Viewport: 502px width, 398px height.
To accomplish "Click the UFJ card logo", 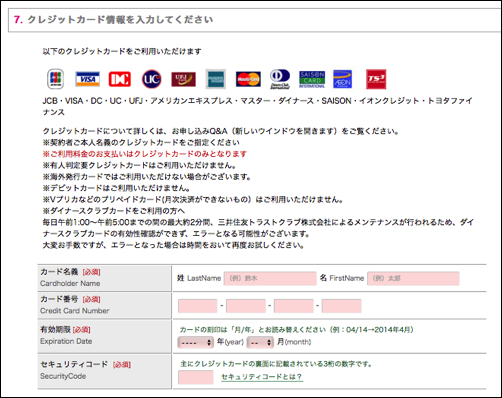I will tap(184, 79).
